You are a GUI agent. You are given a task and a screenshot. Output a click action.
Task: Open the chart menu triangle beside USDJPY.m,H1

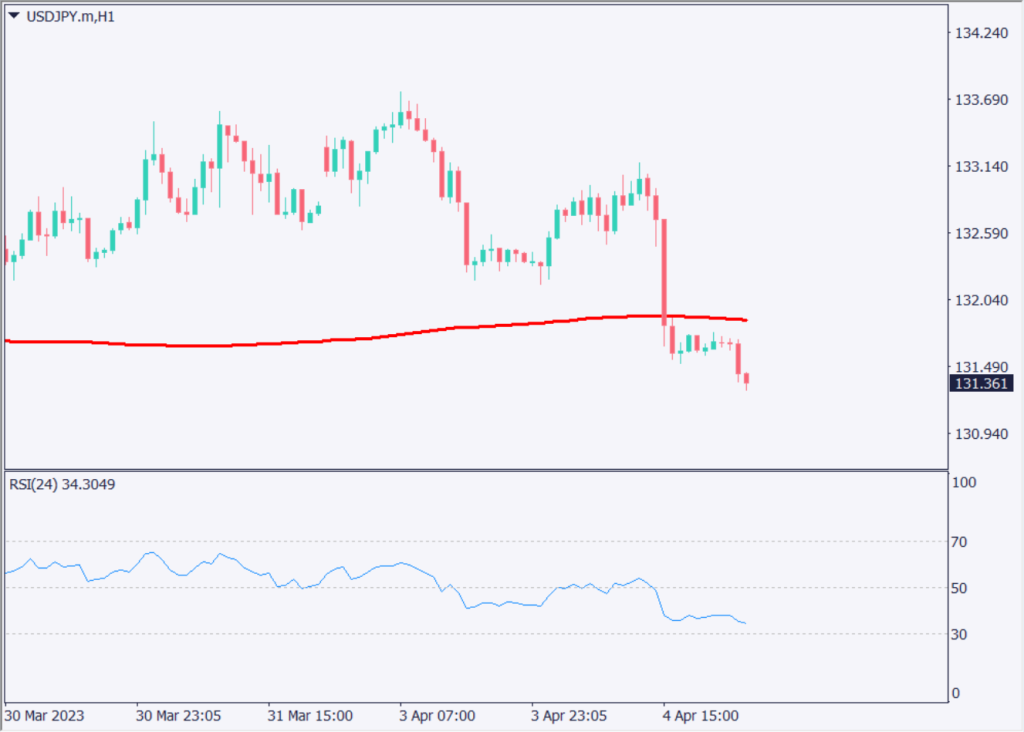pyautogui.click(x=14, y=17)
